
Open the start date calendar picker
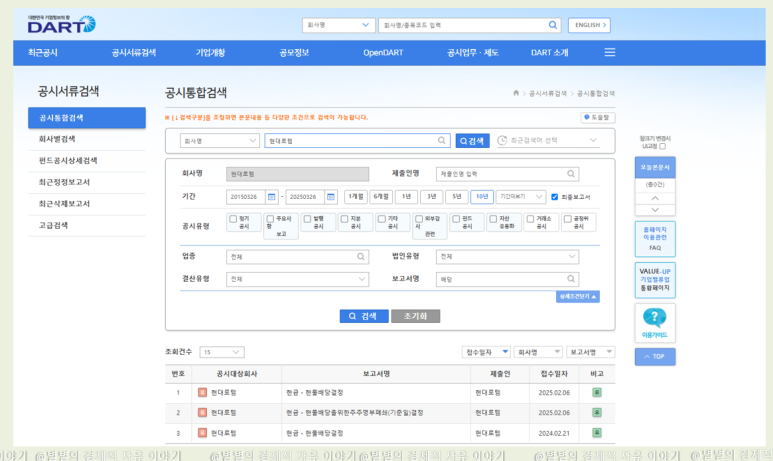tap(271, 197)
